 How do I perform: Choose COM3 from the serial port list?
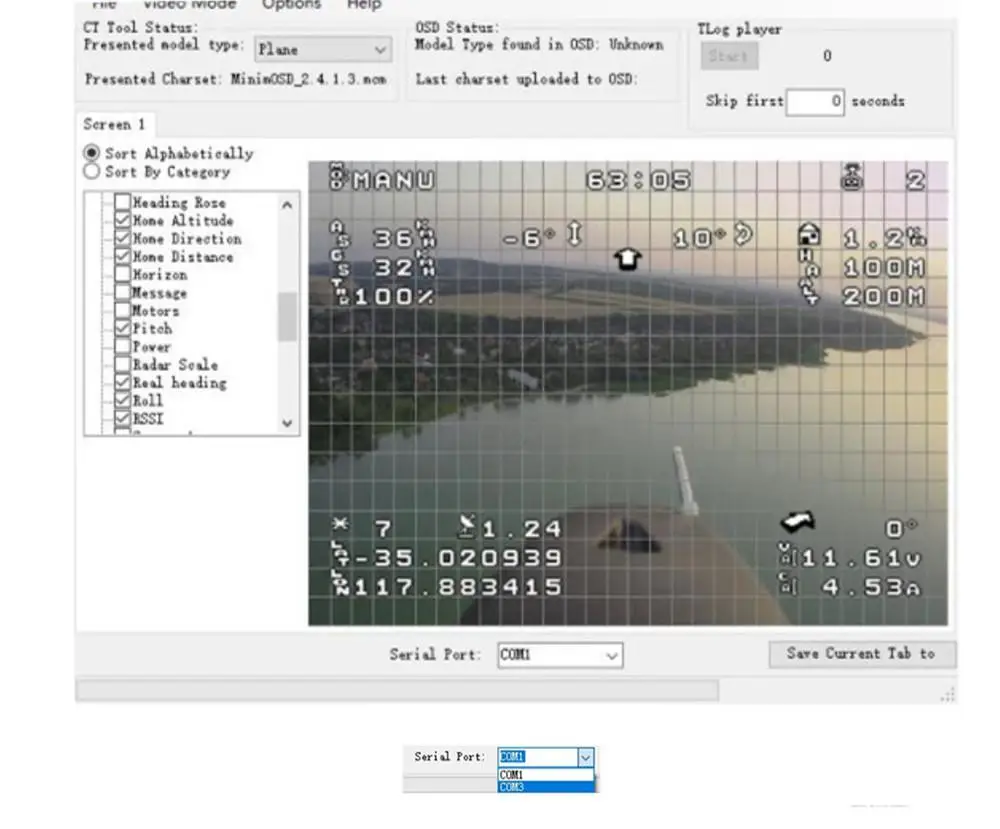point(546,788)
